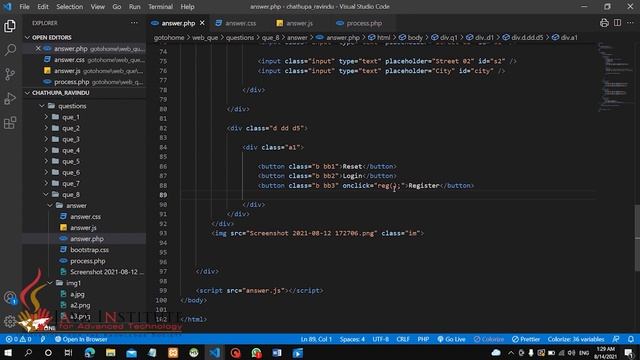Open Microsoft Edge from taskbar
This screenshot has height=360, width=640.
89,353
